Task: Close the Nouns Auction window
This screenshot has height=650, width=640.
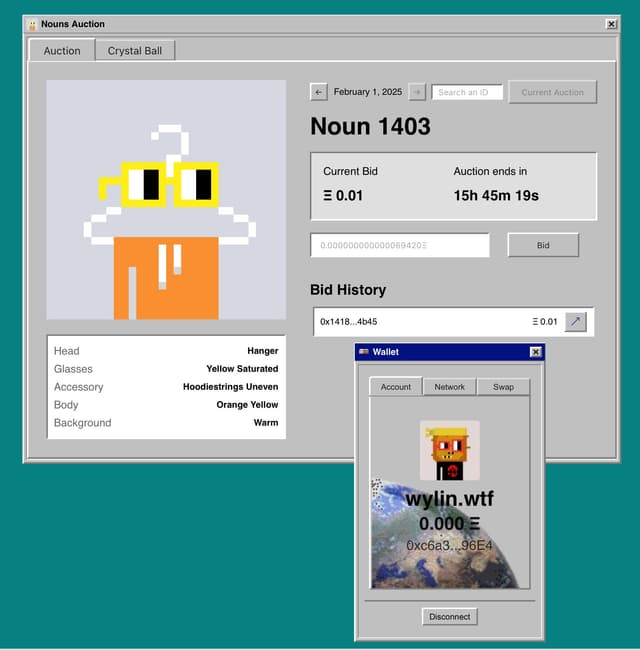Action: [611, 24]
